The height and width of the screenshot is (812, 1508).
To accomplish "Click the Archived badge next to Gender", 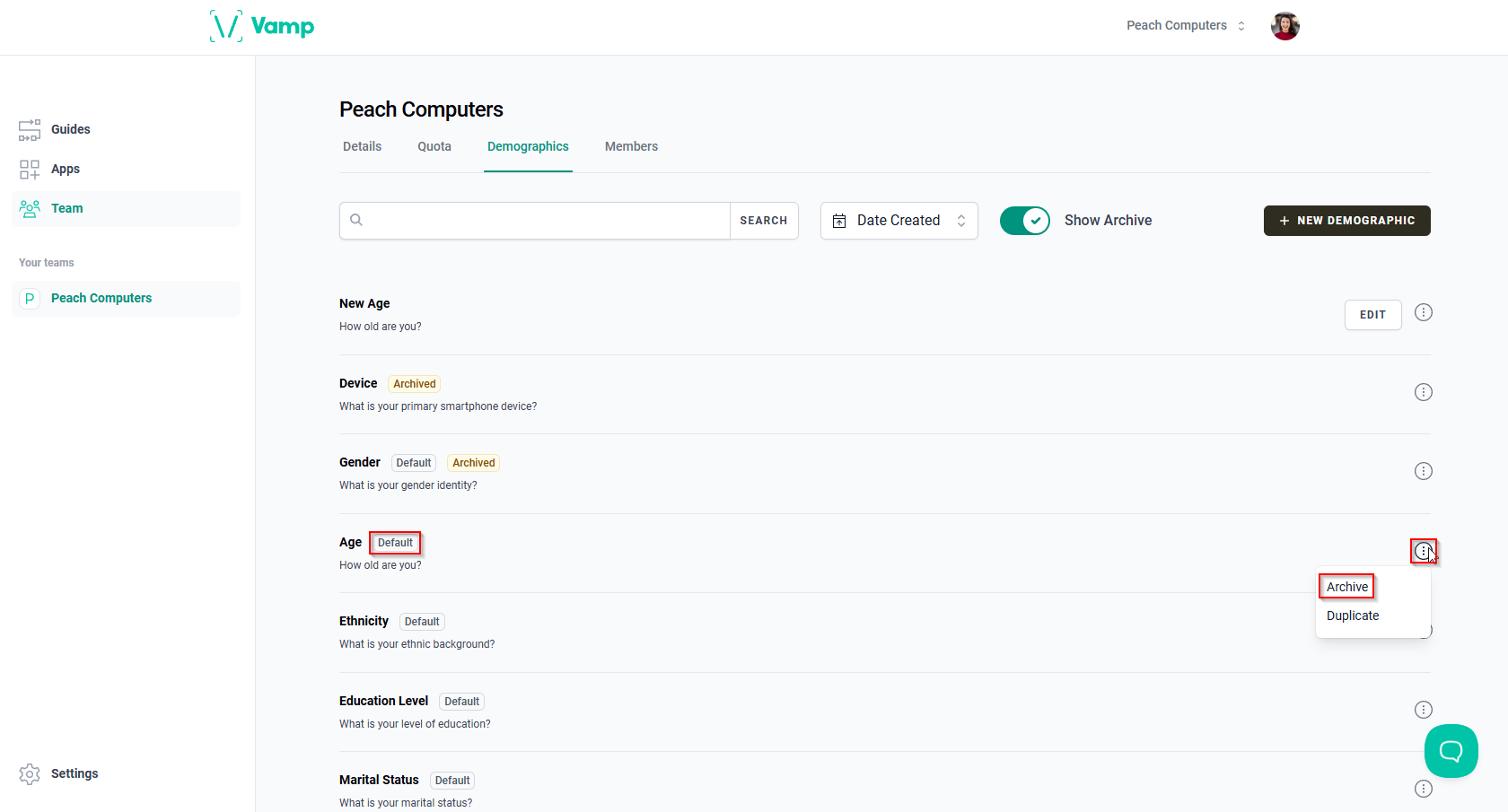I will (x=474, y=463).
